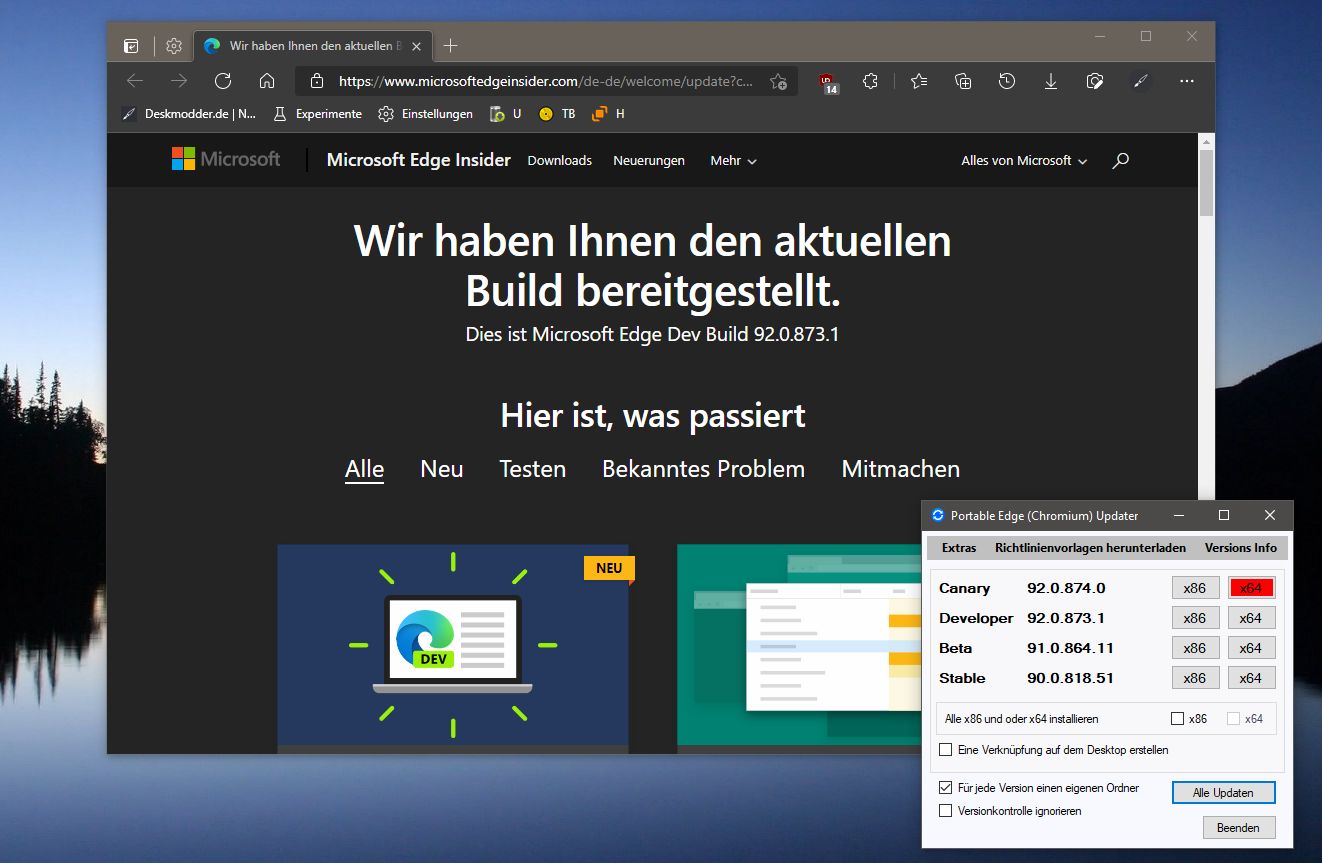Viewport: 1322px width, 863px height.
Task: Open the tab actions menu icon
Action: click(x=131, y=46)
